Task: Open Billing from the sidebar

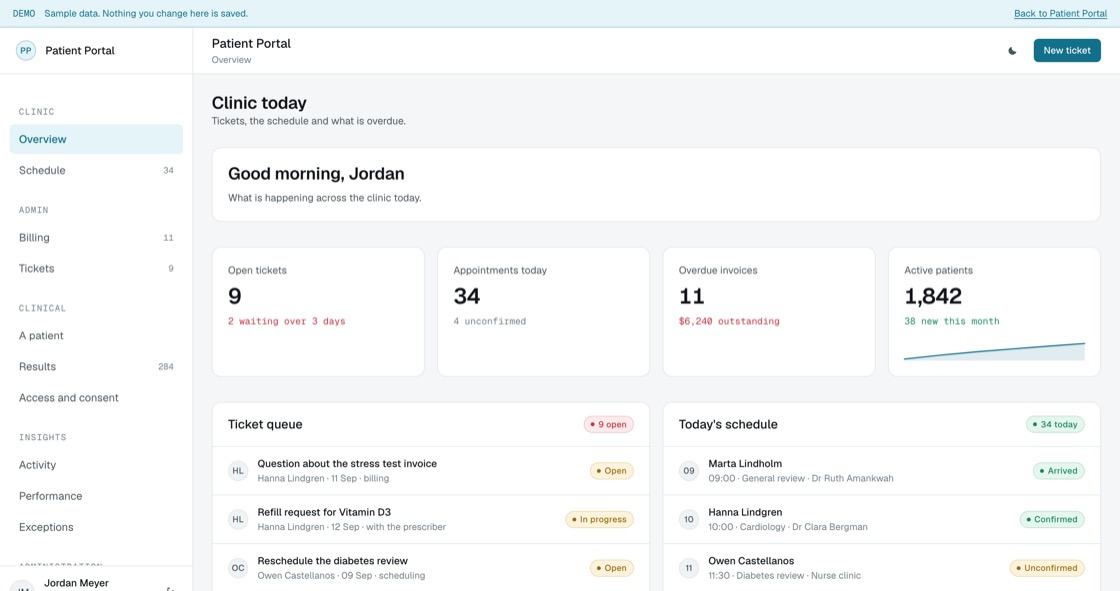Action: click(x=96, y=237)
